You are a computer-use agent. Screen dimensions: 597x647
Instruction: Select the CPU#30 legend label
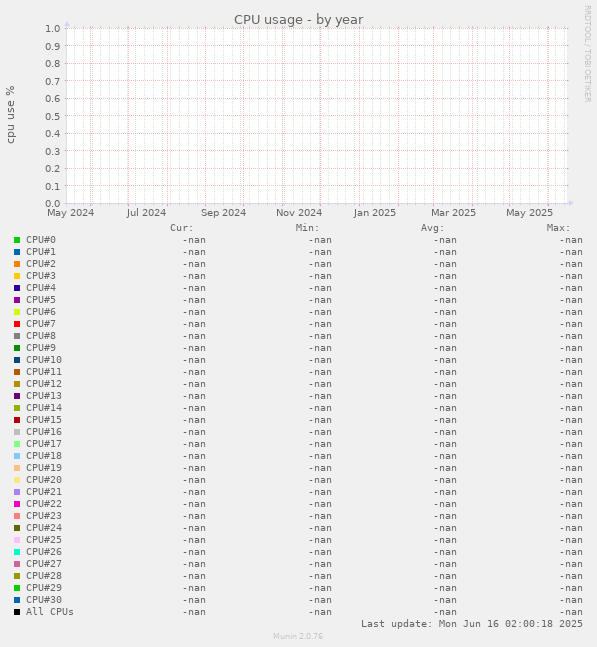tap(44, 600)
